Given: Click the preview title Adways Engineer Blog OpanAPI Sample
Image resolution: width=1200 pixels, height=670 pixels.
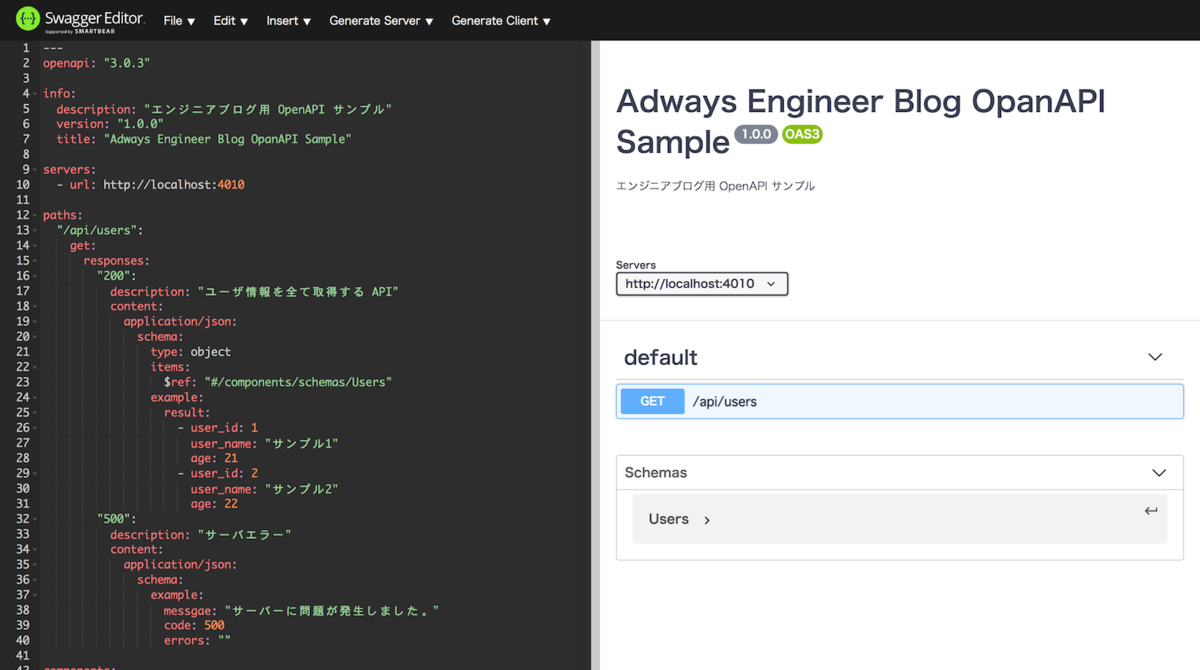Looking at the screenshot, I should pyautogui.click(x=861, y=121).
